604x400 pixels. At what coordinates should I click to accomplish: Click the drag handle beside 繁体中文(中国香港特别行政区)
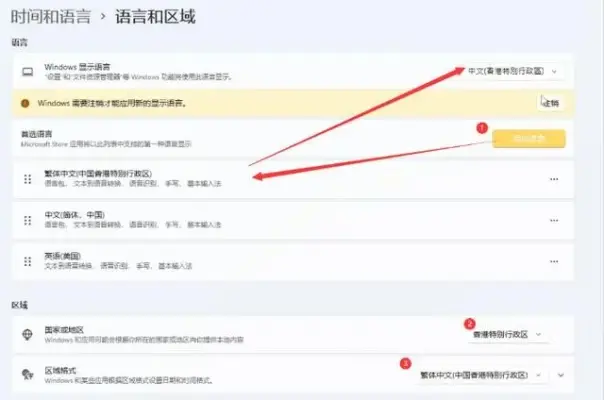click(x=27, y=178)
